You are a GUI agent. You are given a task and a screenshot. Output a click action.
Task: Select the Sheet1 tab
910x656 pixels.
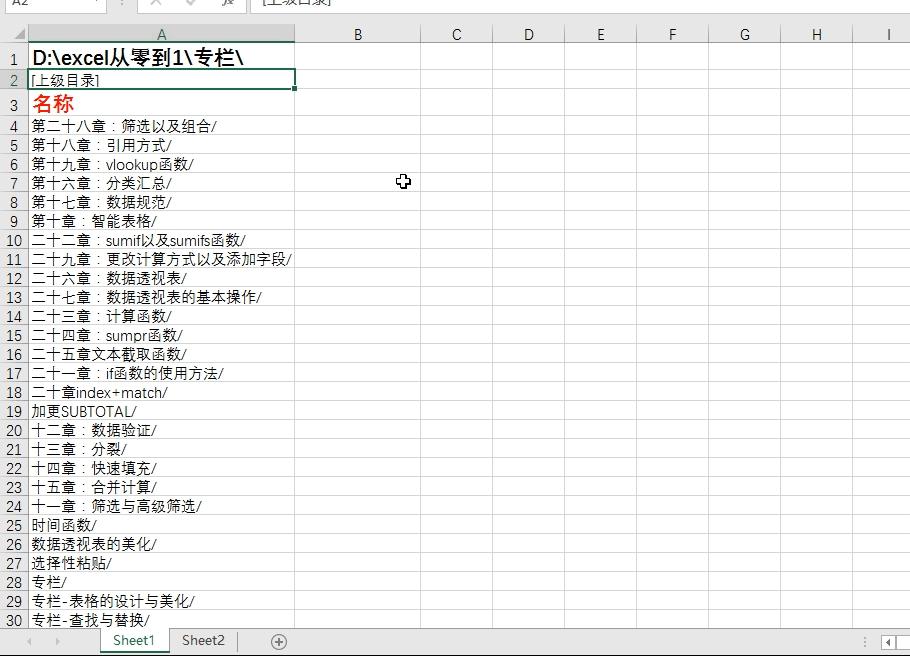134,641
